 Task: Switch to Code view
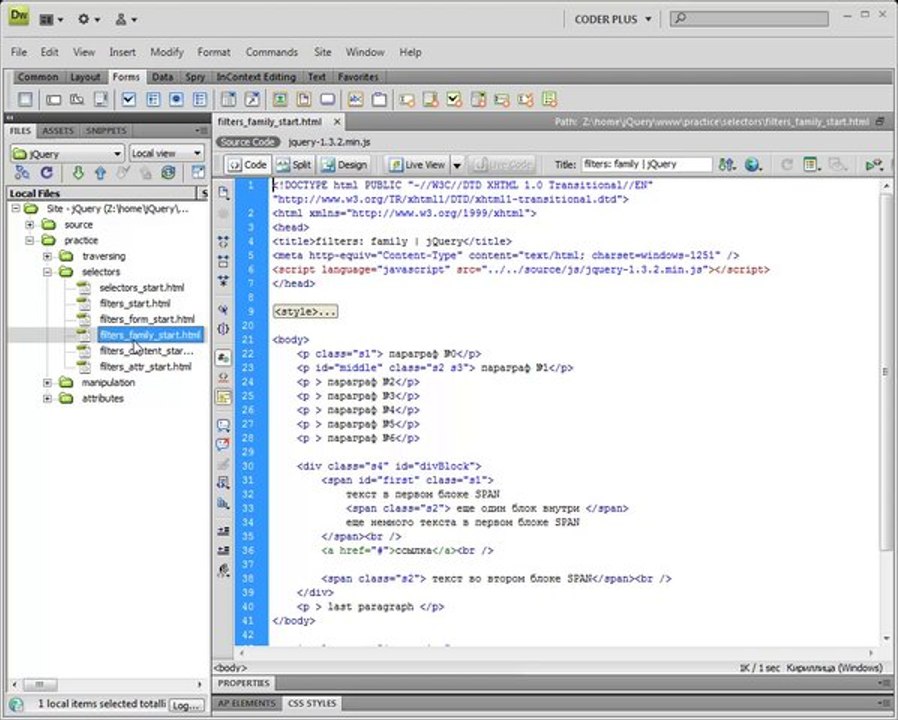[x=247, y=165]
